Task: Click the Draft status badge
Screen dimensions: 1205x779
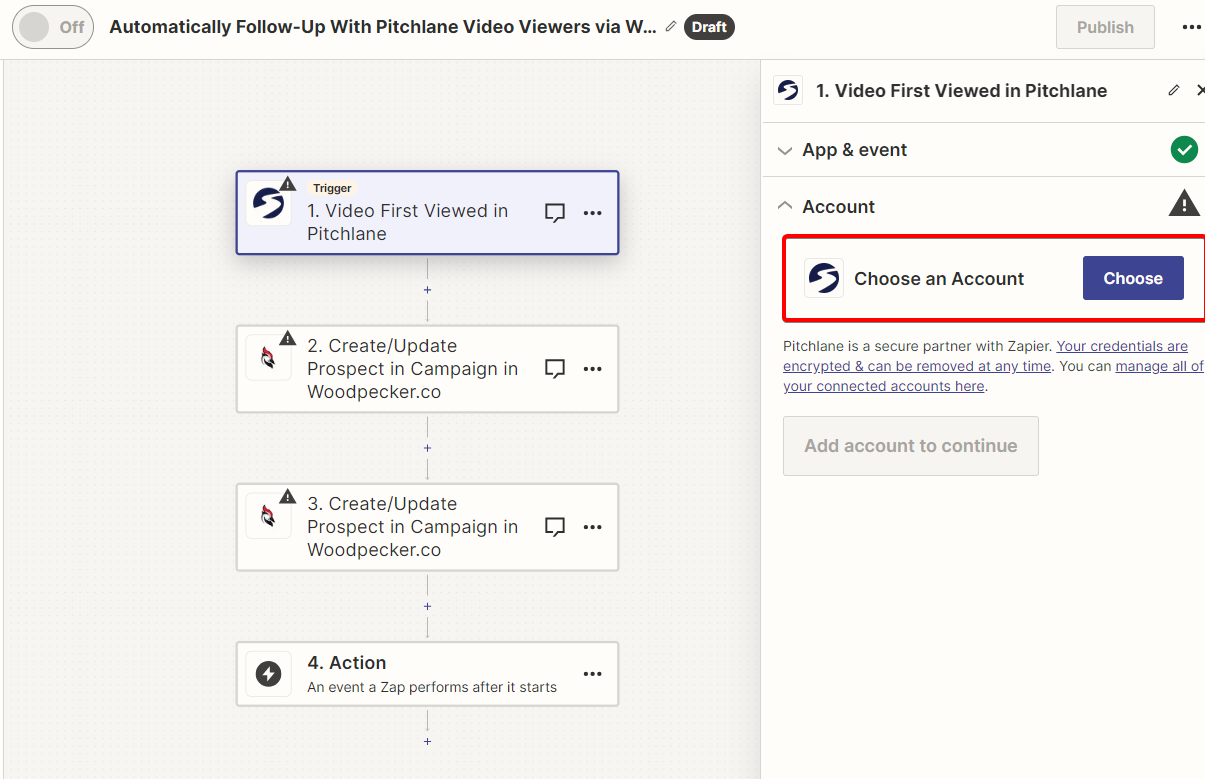Action: point(709,27)
